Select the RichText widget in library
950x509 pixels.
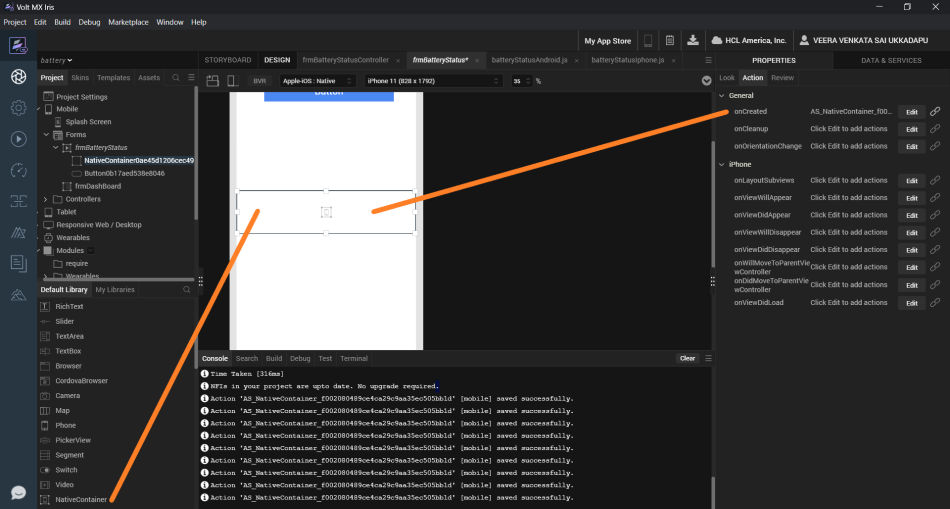(x=62, y=307)
